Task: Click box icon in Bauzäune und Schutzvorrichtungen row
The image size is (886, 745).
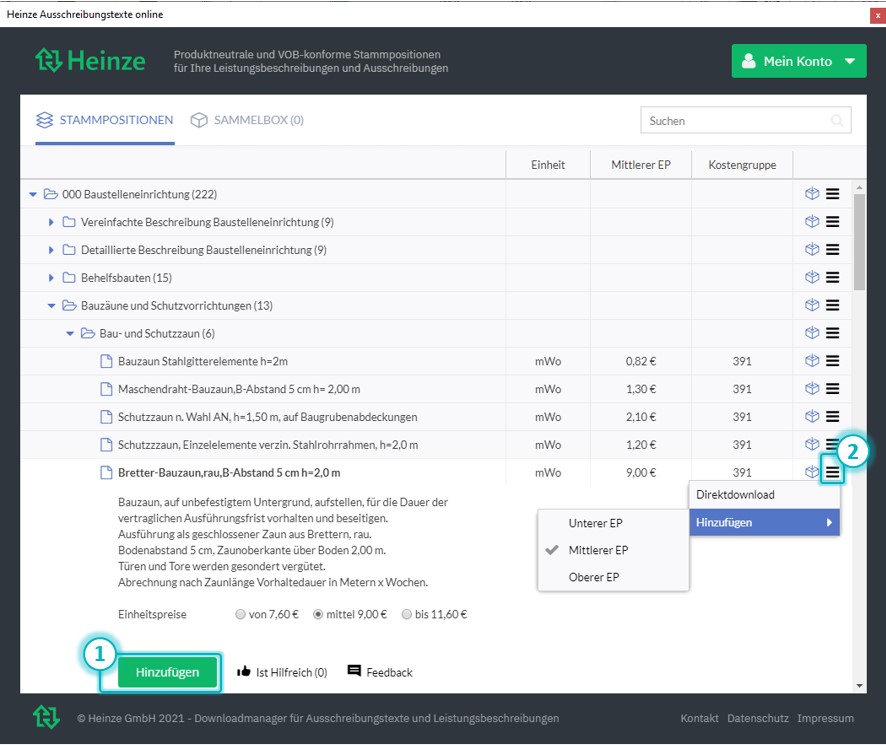Action: [812, 305]
